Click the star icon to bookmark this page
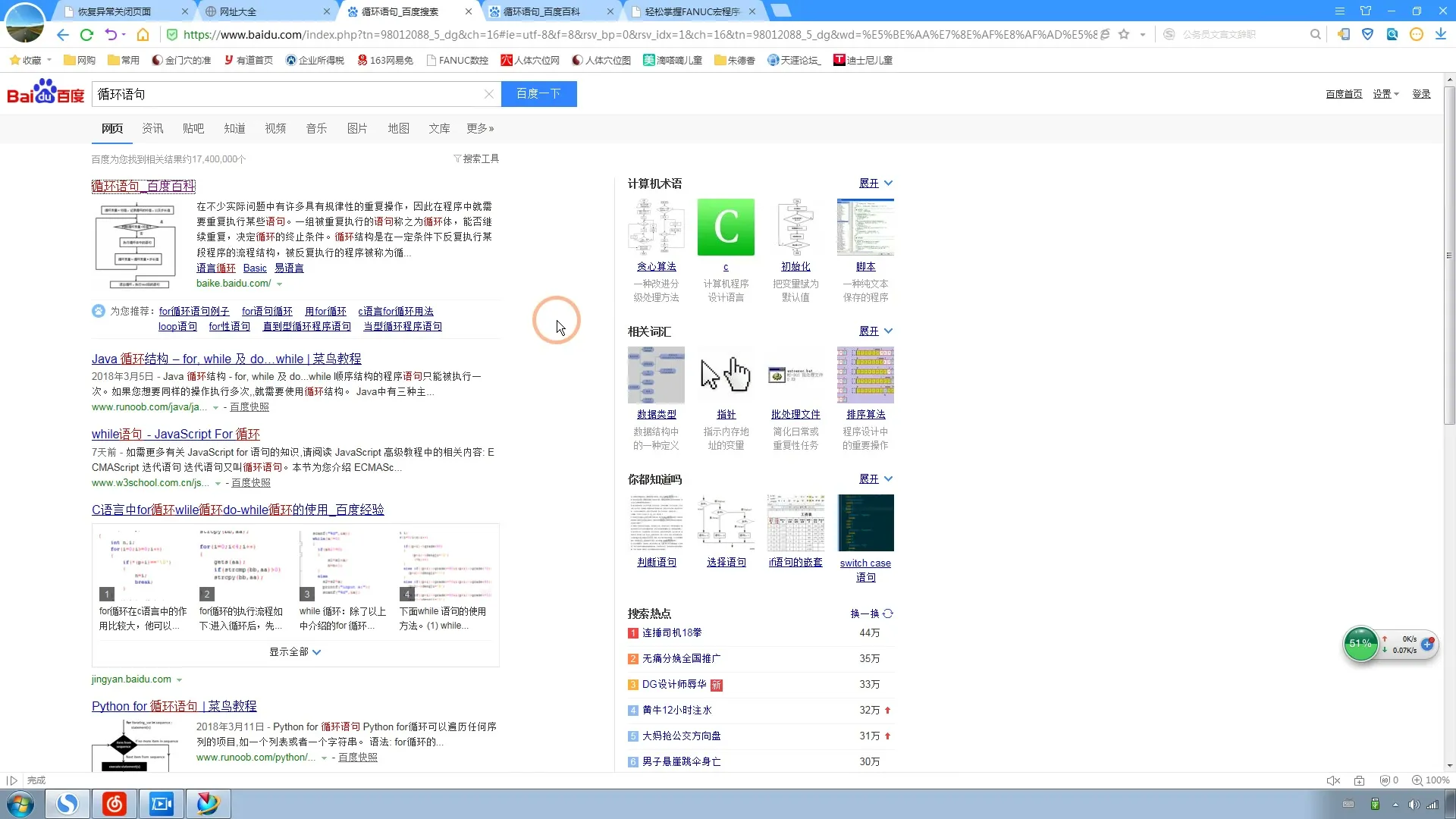Viewport: 1456px width, 819px height. (1125, 34)
